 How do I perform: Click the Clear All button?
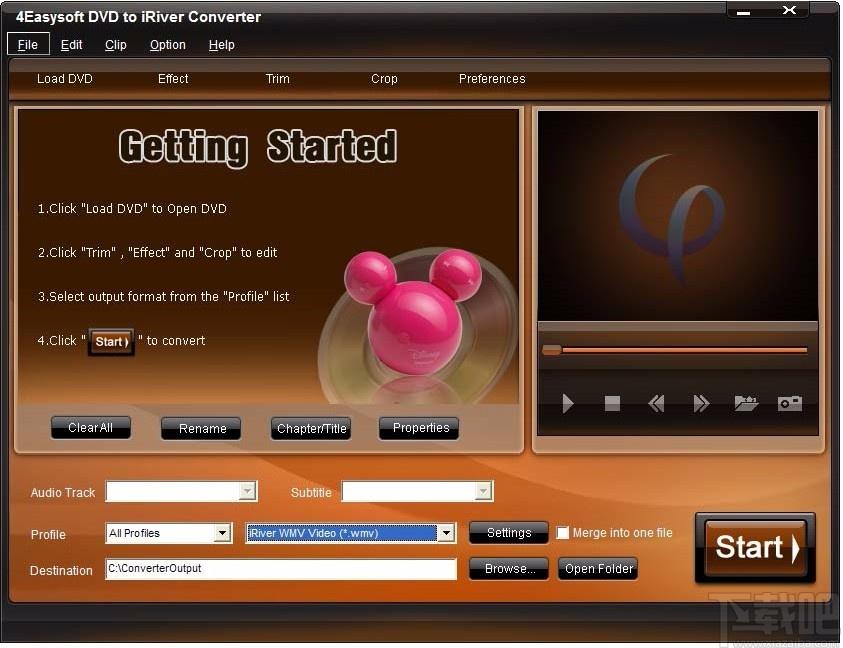point(91,428)
